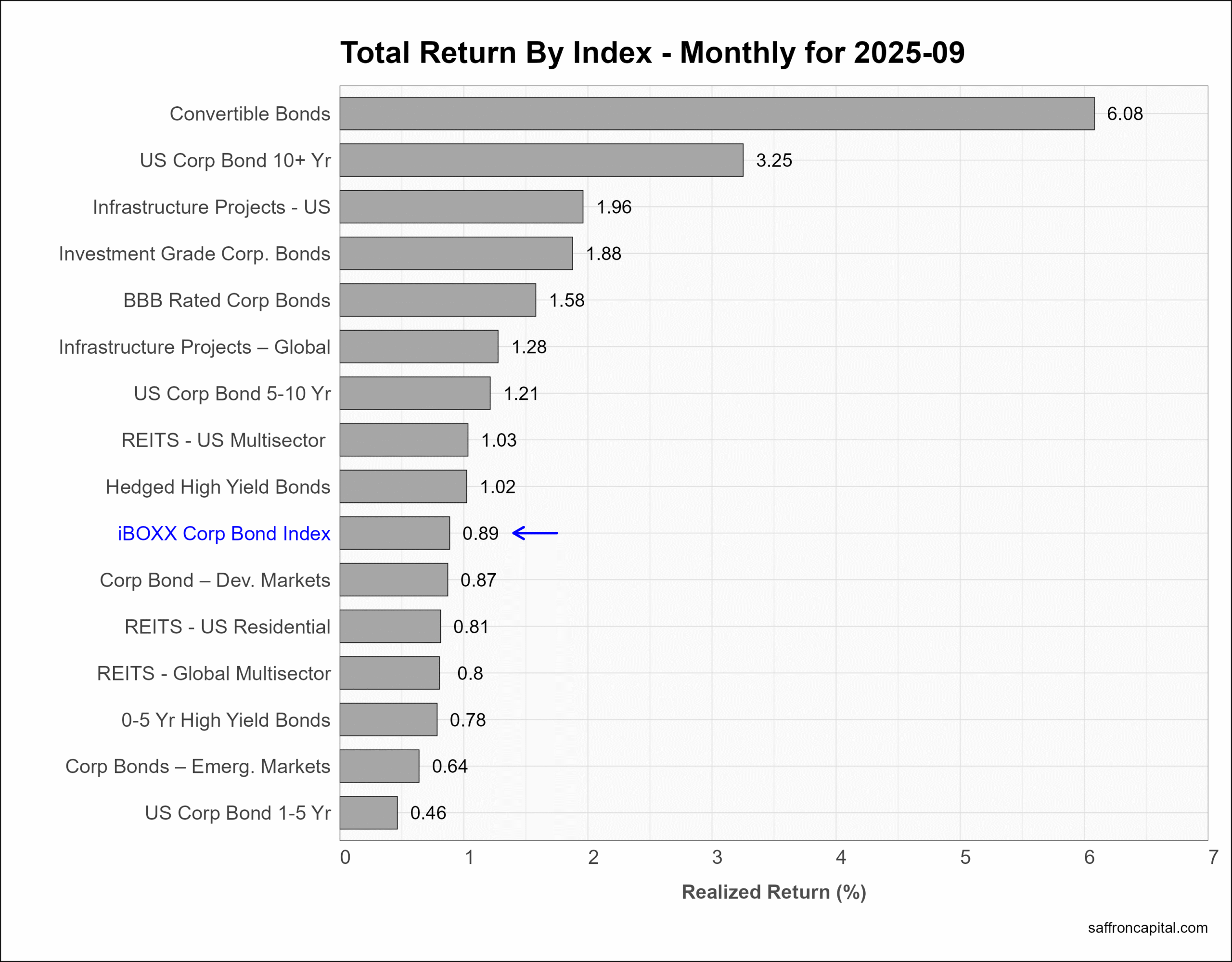1232x962 pixels.
Task: Click the iBOXX 0.89 bar
Action: [x=394, y=533]
